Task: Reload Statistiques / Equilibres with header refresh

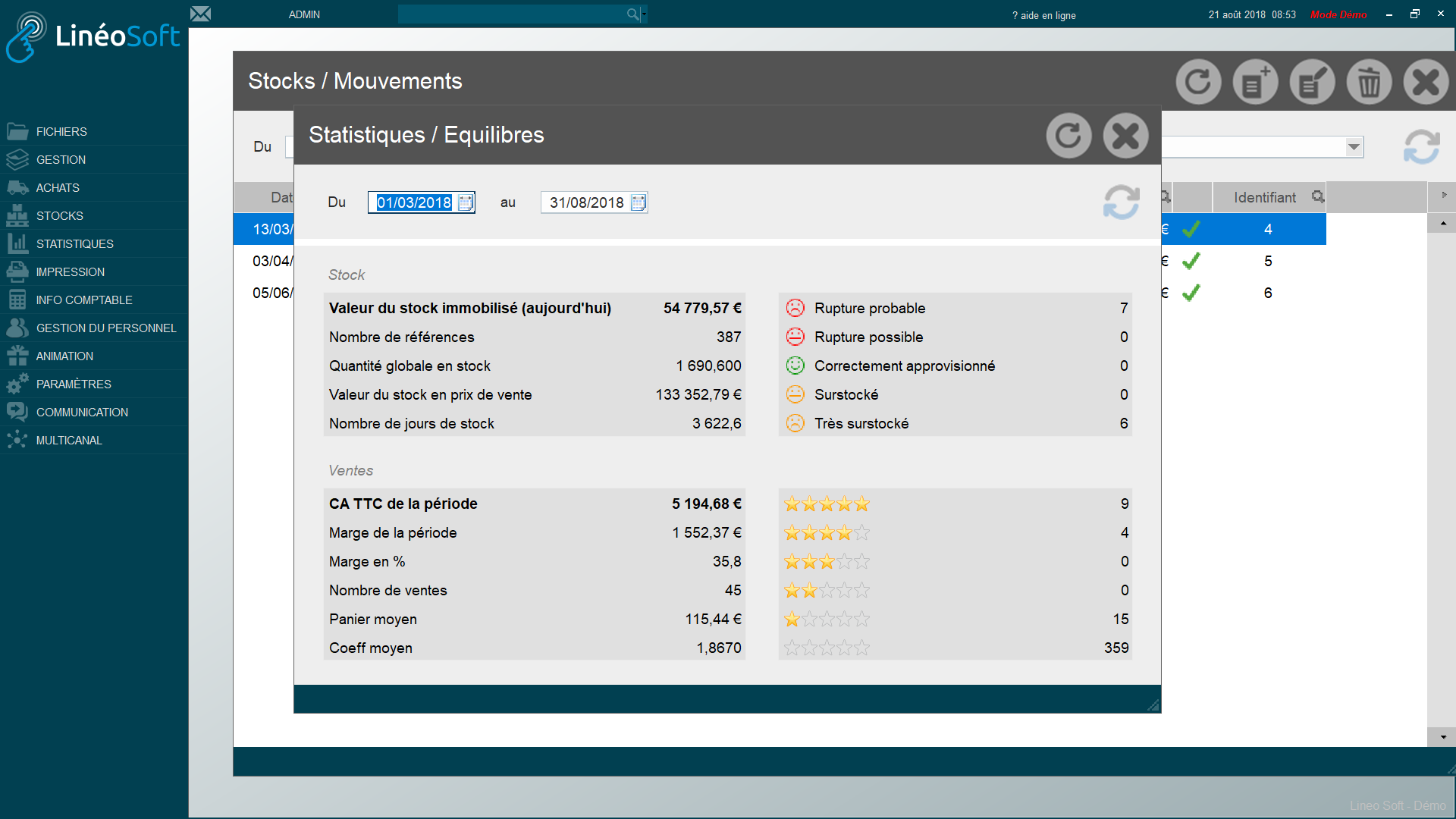Action: tap(1068, 136)
